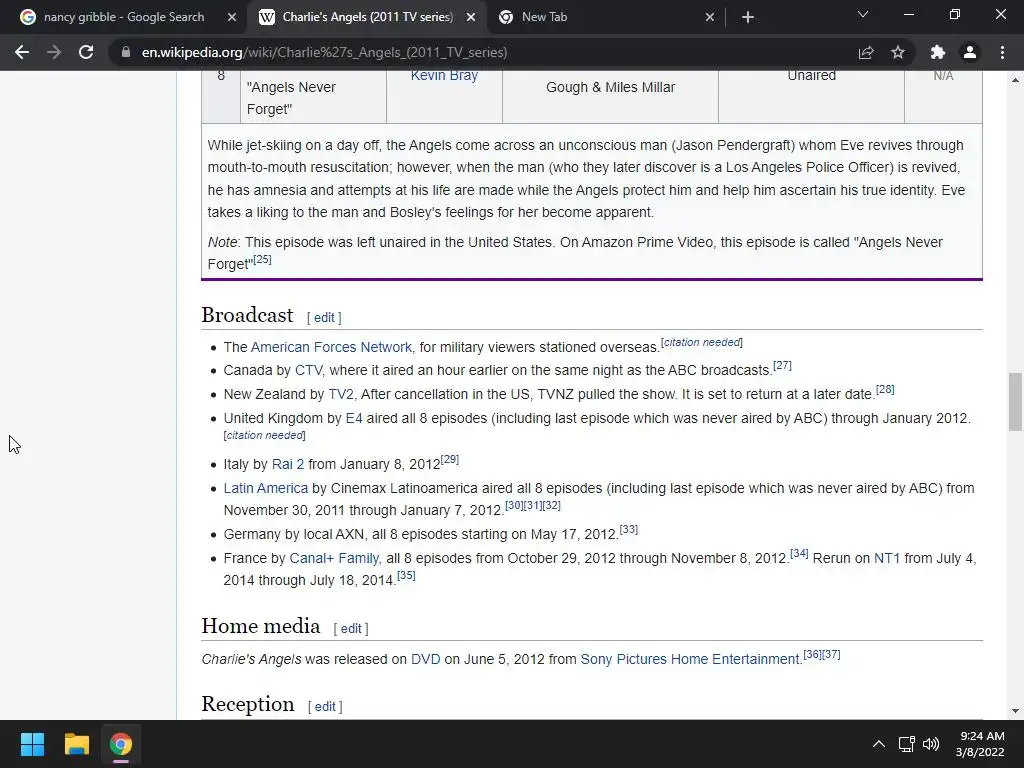Edit the Broadcast section
Screen dimensions: 1024x768
click(x=324, y=317)
